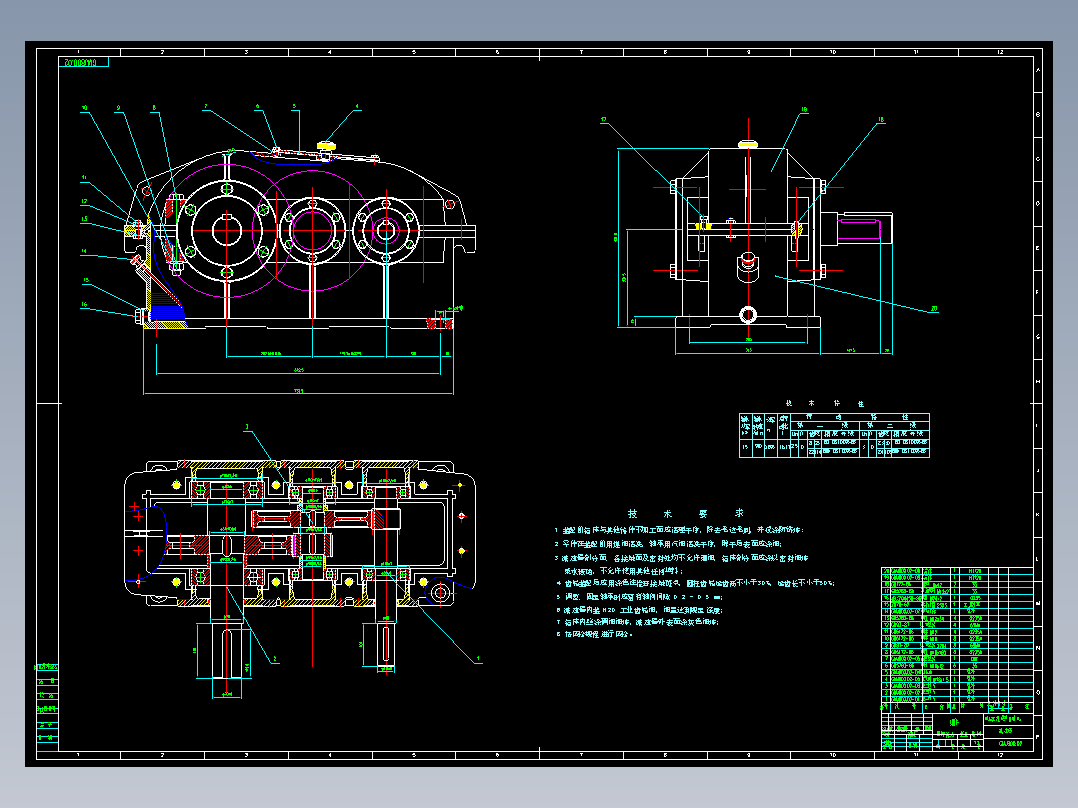
Task: Click the oil level hatching at lower left of housing
Action: click(x=167, y=307)
